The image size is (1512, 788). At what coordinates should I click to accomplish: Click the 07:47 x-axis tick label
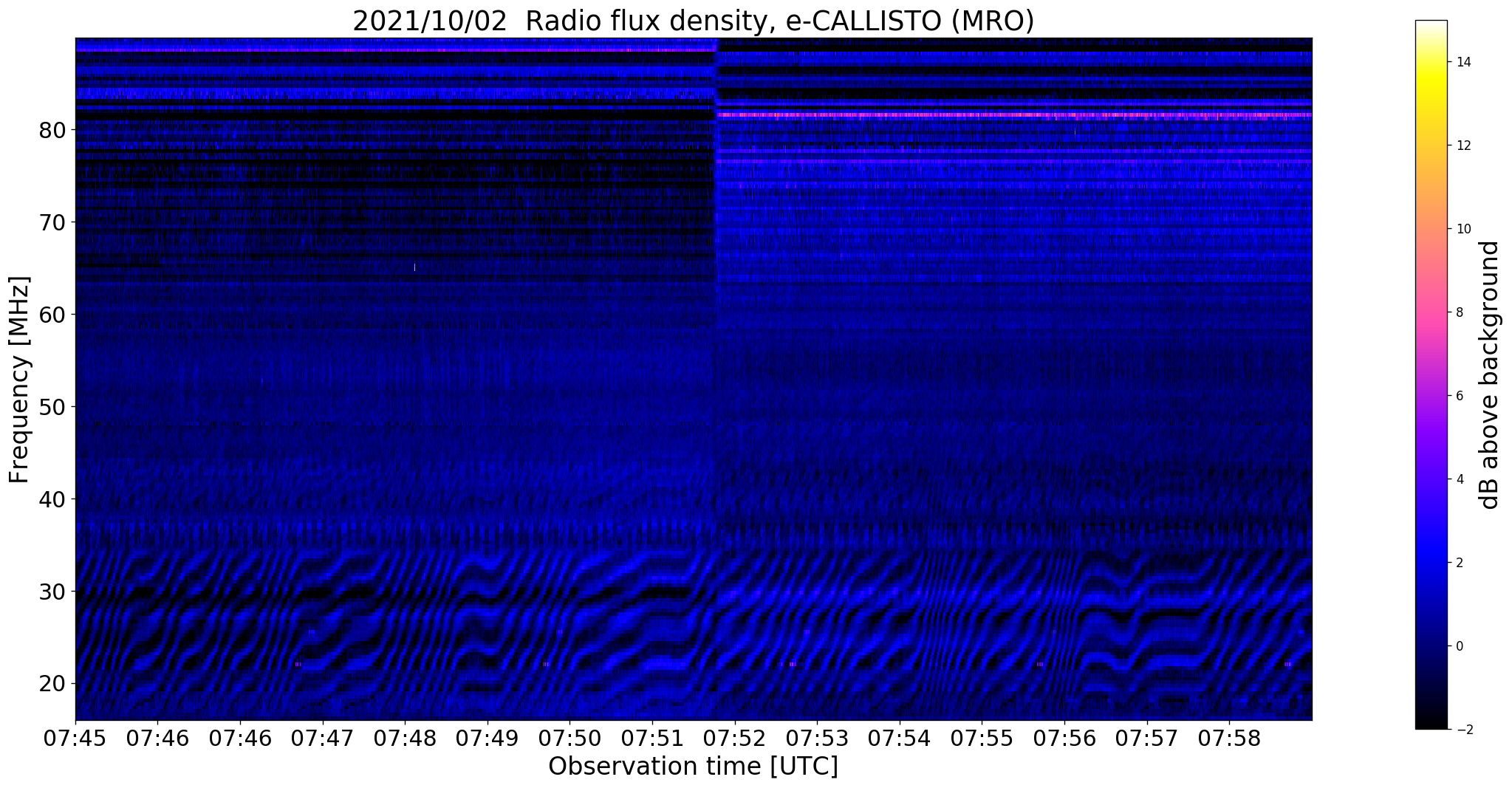[323, 739]
